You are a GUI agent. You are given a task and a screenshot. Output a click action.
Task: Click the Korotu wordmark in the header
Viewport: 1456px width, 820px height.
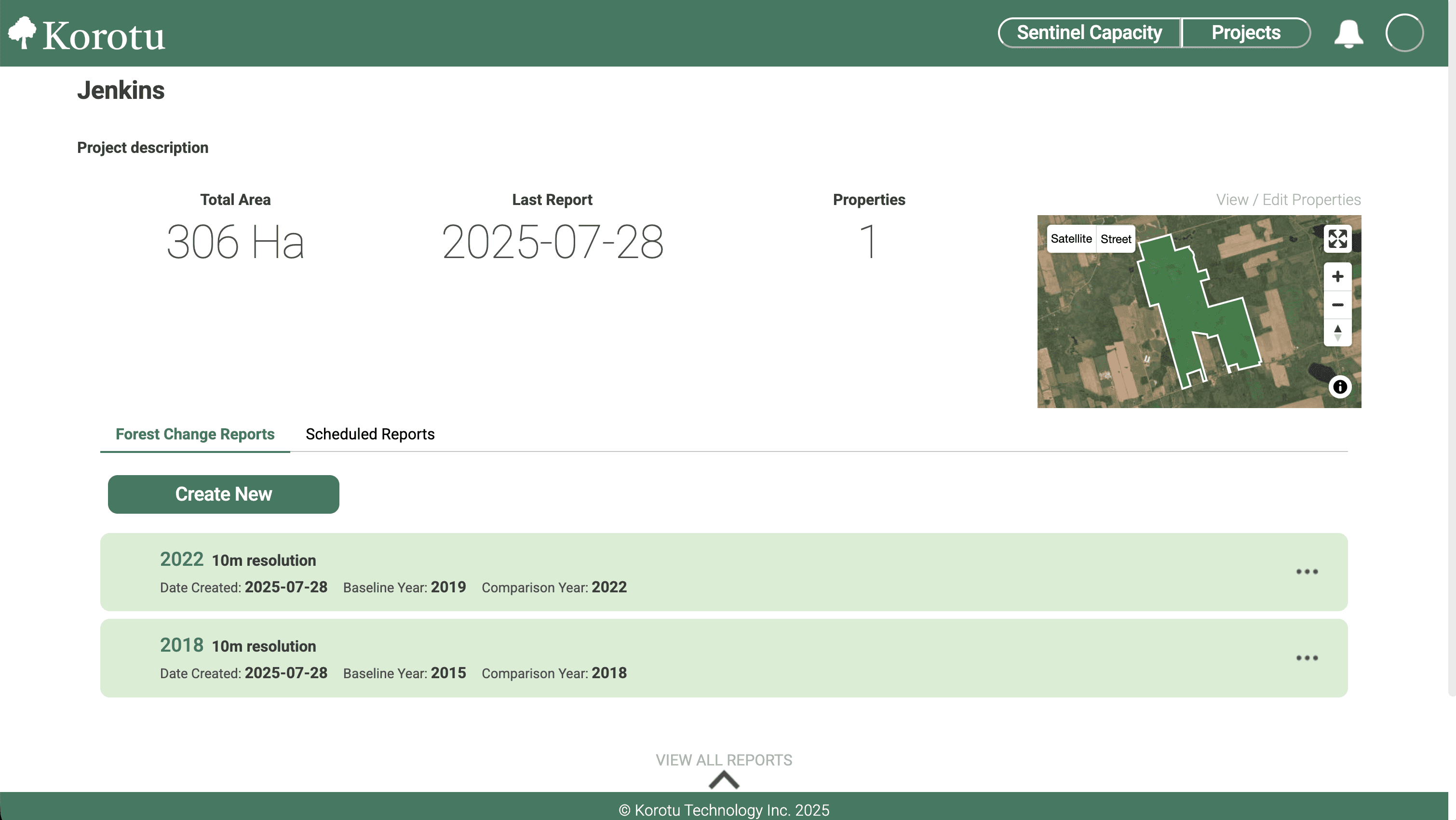click(x=104, y=36)
